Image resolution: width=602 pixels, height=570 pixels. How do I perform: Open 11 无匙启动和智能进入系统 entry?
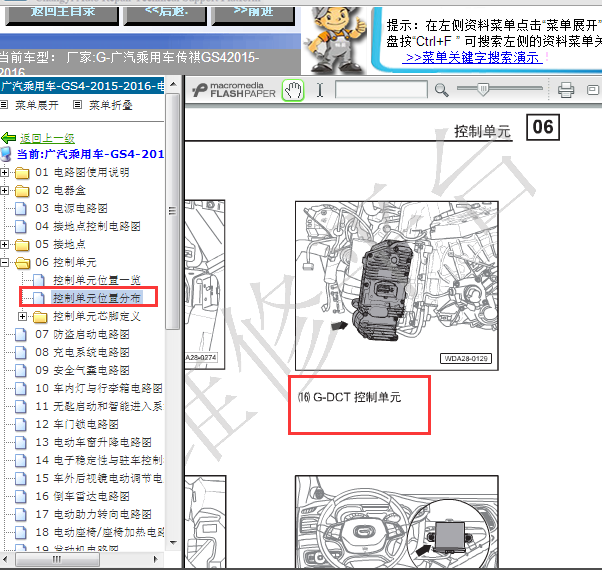pyautogui.click(x=99, y=406)
